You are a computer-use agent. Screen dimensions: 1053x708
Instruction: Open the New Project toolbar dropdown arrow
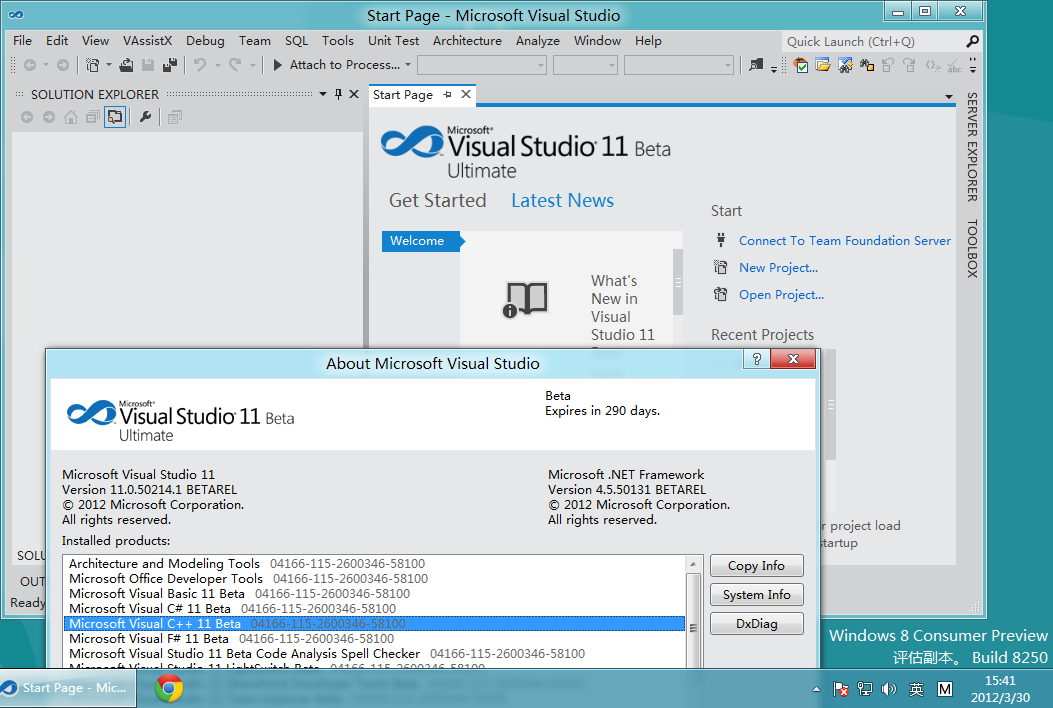(109, 65)
